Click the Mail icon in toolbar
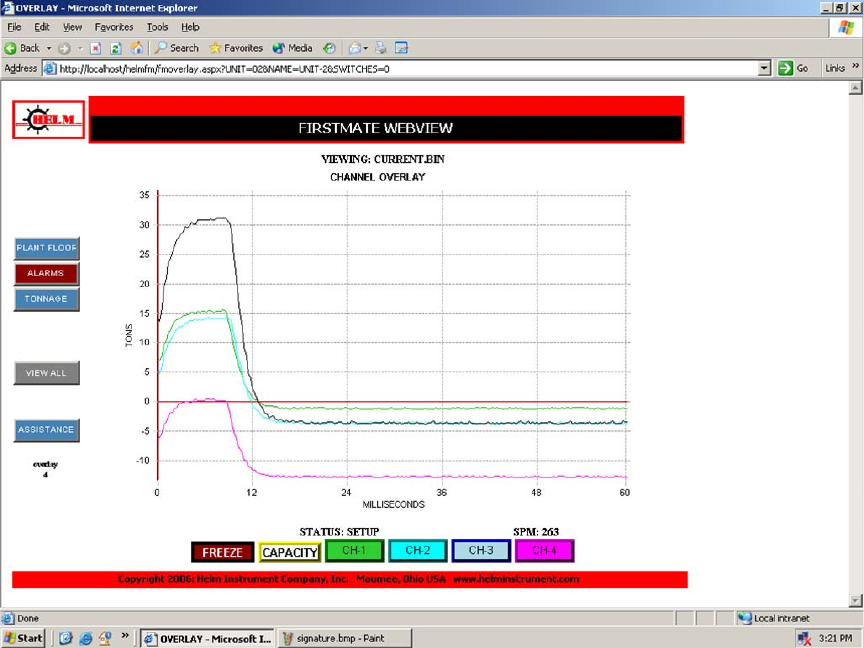This screenshot has height=648, width=864. [354, 48]
